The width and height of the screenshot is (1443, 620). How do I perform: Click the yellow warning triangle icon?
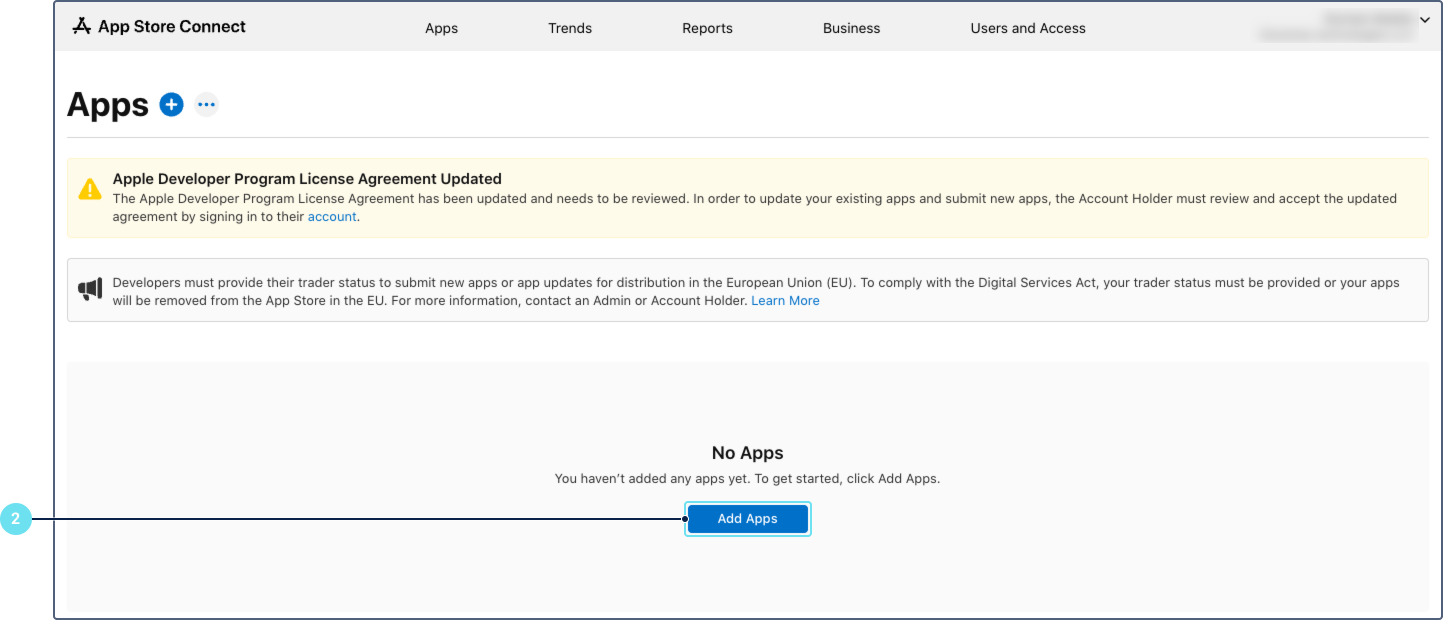[x=90, y=189]
